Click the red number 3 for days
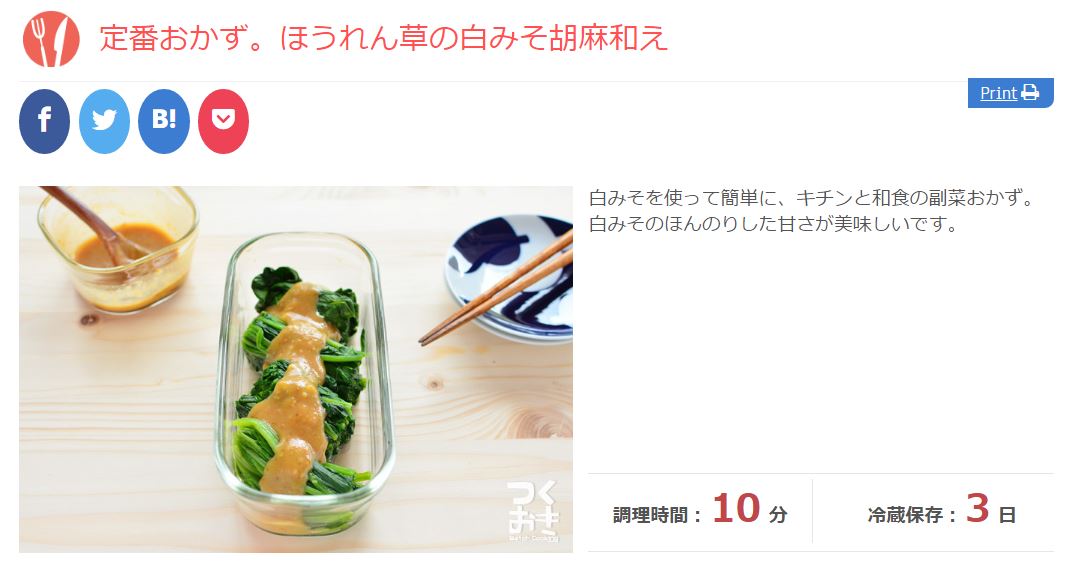The height and width of the screenshot is (568, 1066). pyautogui.click(x=977, y=508)
